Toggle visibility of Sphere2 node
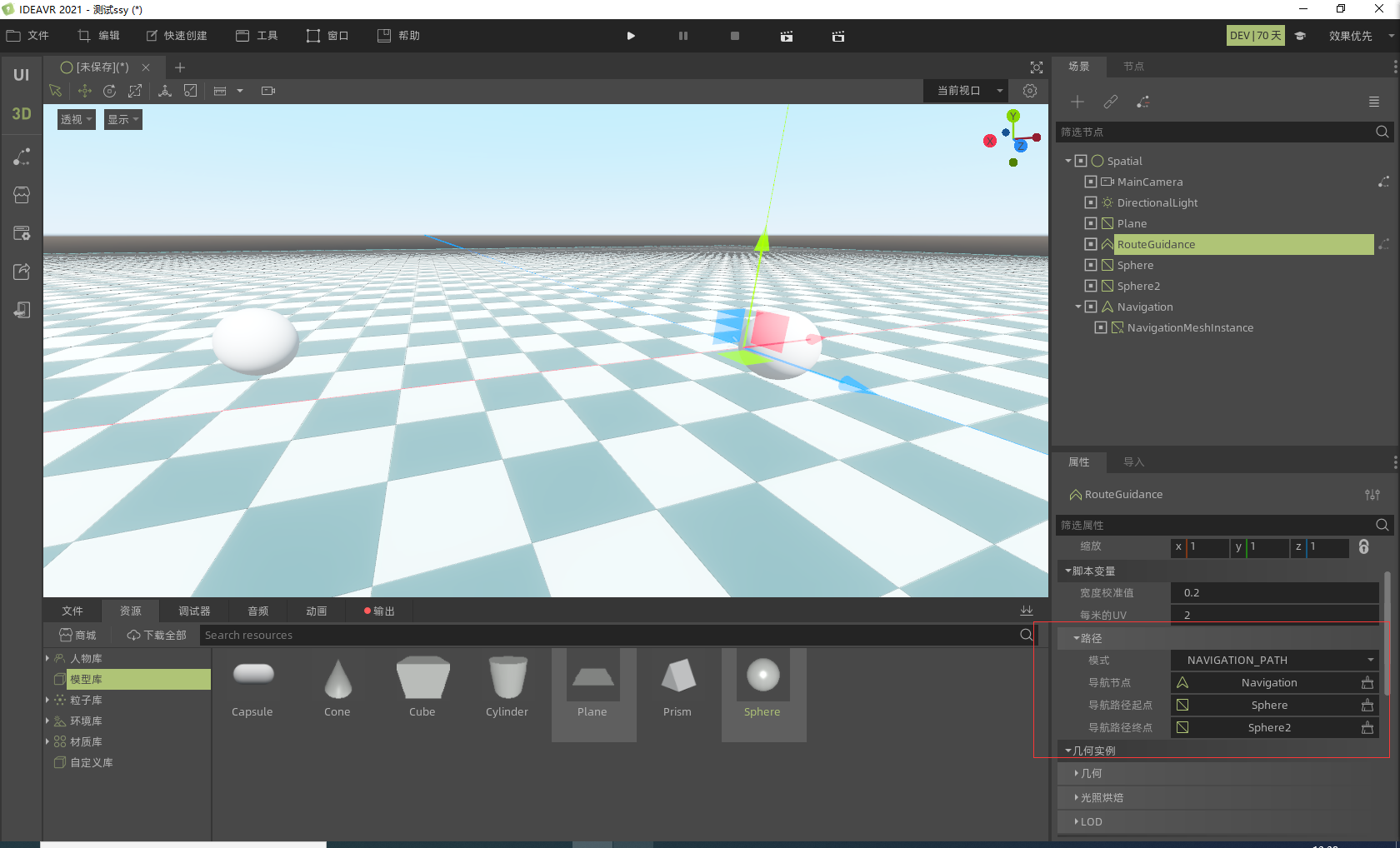 (1091, 286)
